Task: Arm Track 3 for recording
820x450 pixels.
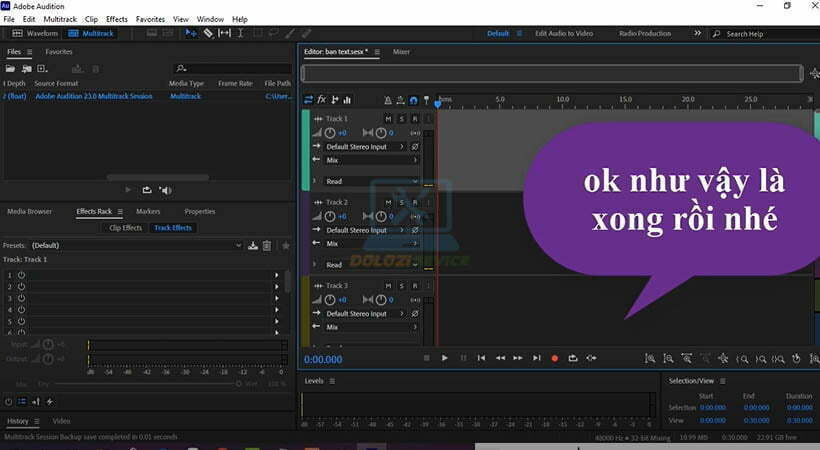Action: click(x=414, y=286)
